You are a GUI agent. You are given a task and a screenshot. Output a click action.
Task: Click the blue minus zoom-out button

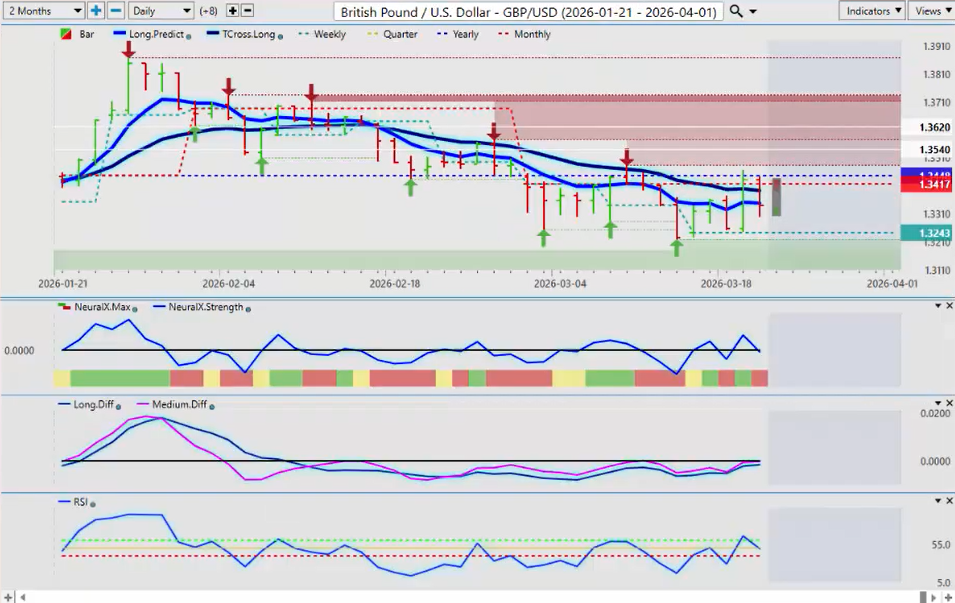click(115, 10)
